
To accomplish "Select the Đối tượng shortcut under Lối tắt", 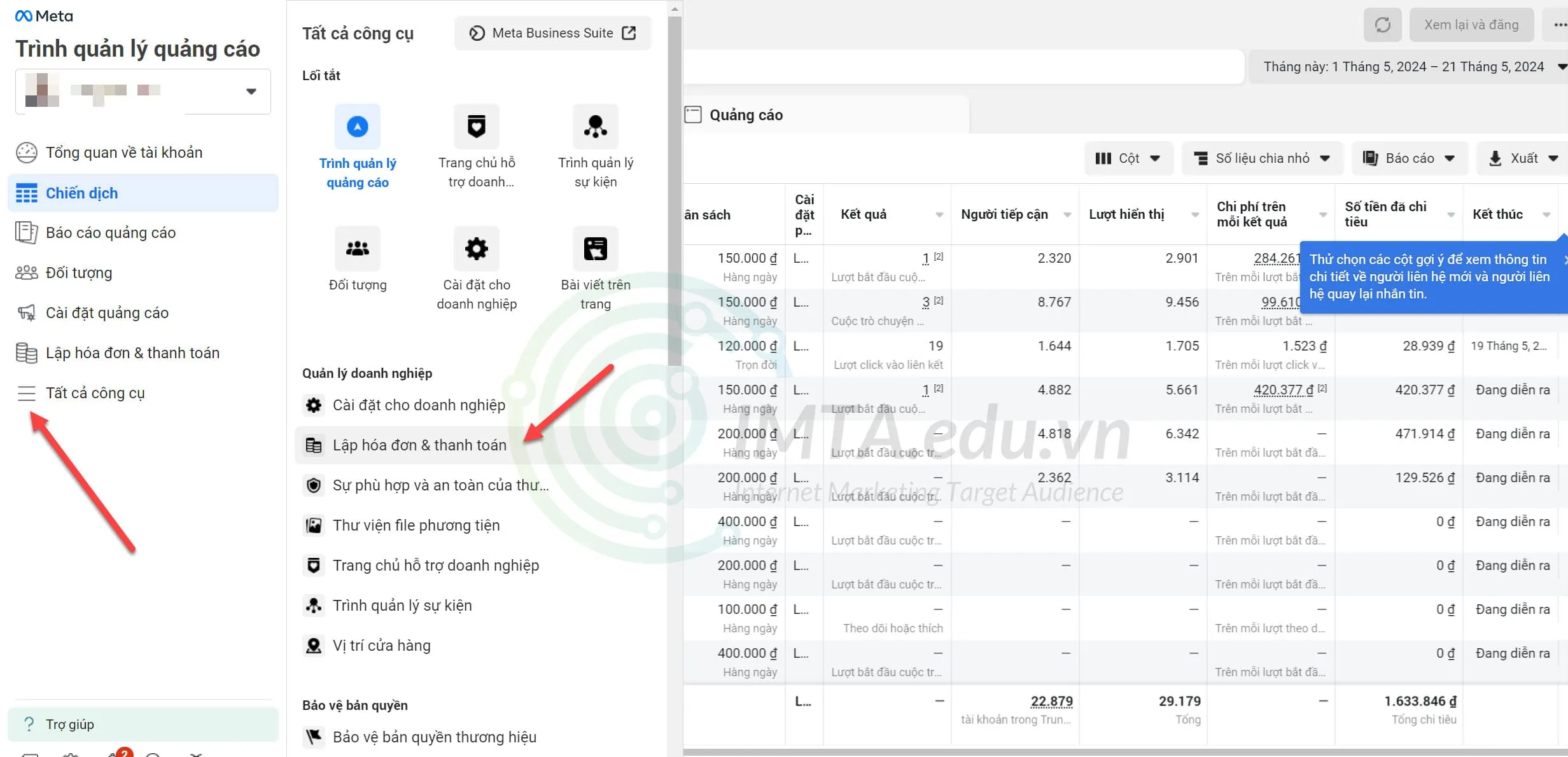I will point(357,249).
